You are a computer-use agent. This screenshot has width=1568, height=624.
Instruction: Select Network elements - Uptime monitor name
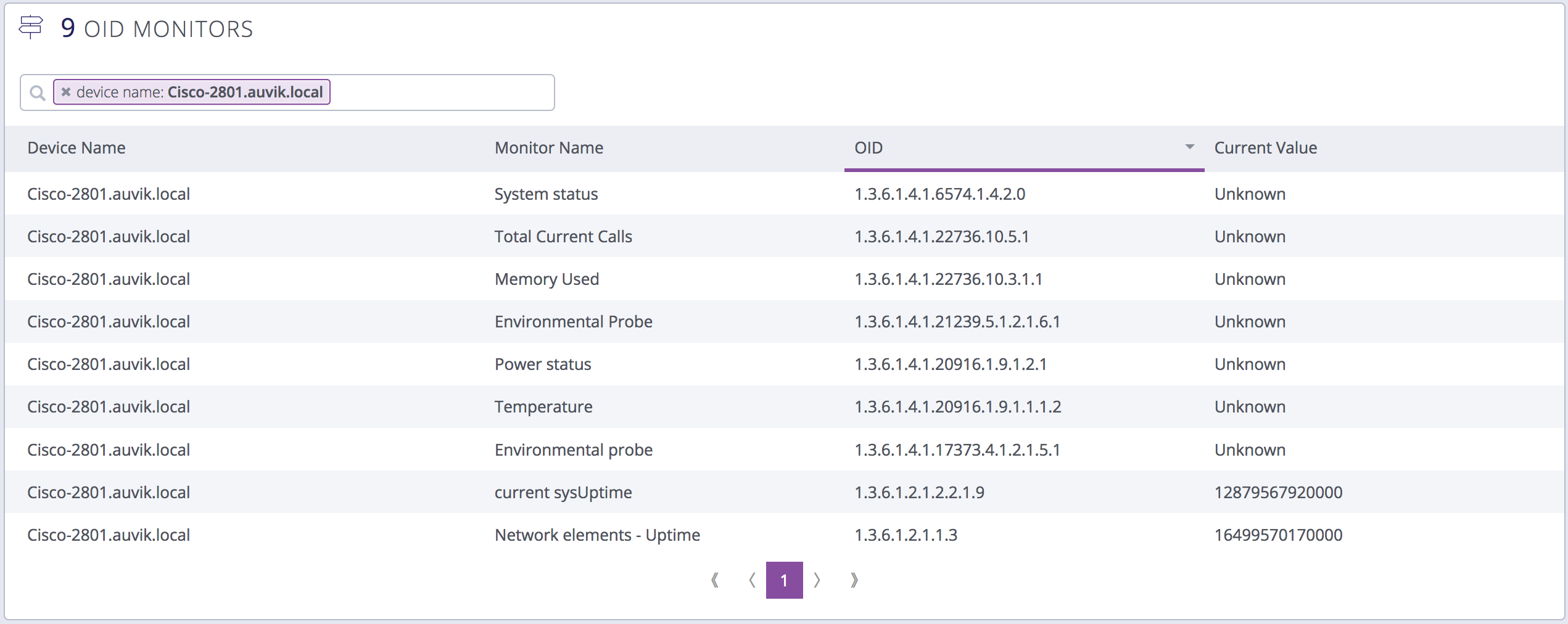coord(597,535)
